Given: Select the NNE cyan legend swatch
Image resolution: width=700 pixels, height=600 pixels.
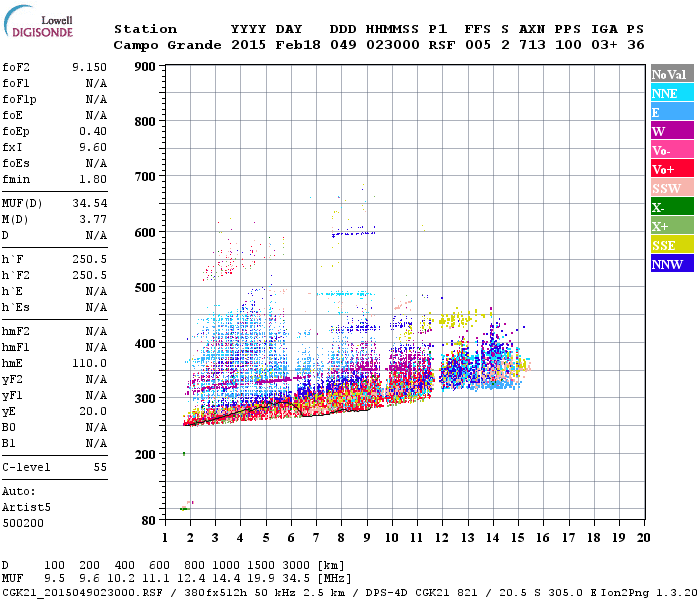Looking at the screenshot, I should (672, 93).
